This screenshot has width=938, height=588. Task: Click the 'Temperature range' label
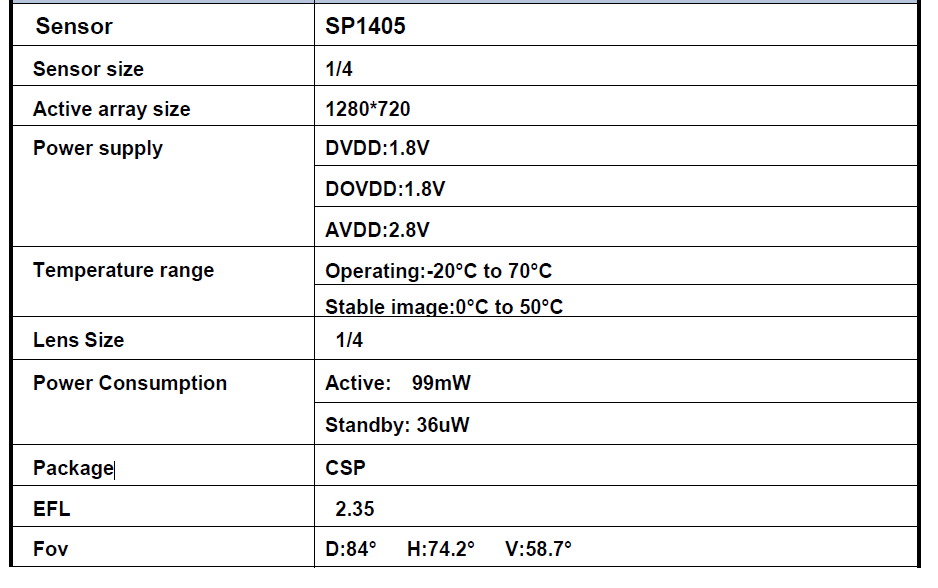[123, 270]
